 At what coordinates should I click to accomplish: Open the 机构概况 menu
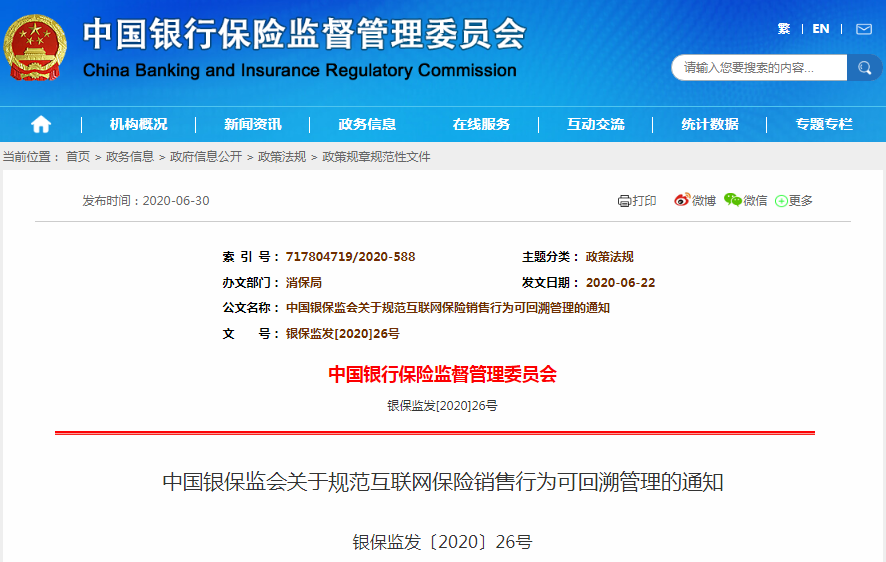tap(138, 124)
